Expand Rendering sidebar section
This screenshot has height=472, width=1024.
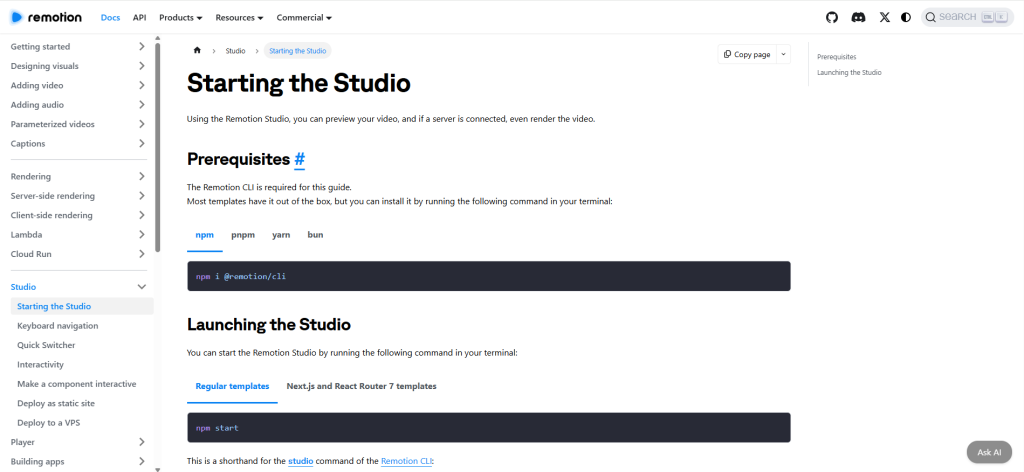point(78,176)
